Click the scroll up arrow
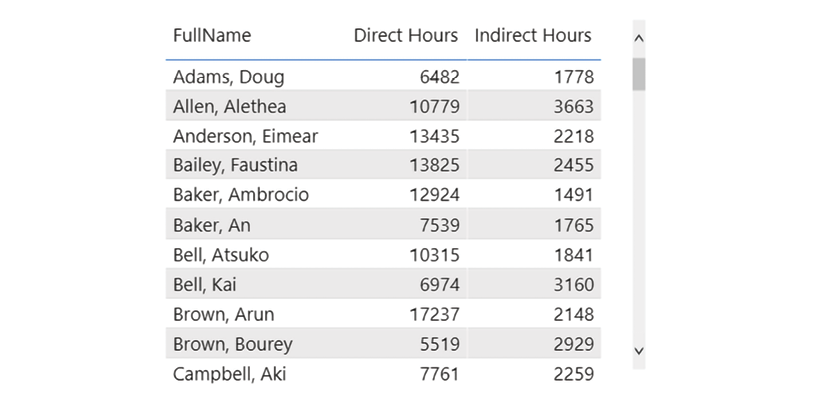The height and width of the screenshot is (400, 825). (x=639, y=38)
